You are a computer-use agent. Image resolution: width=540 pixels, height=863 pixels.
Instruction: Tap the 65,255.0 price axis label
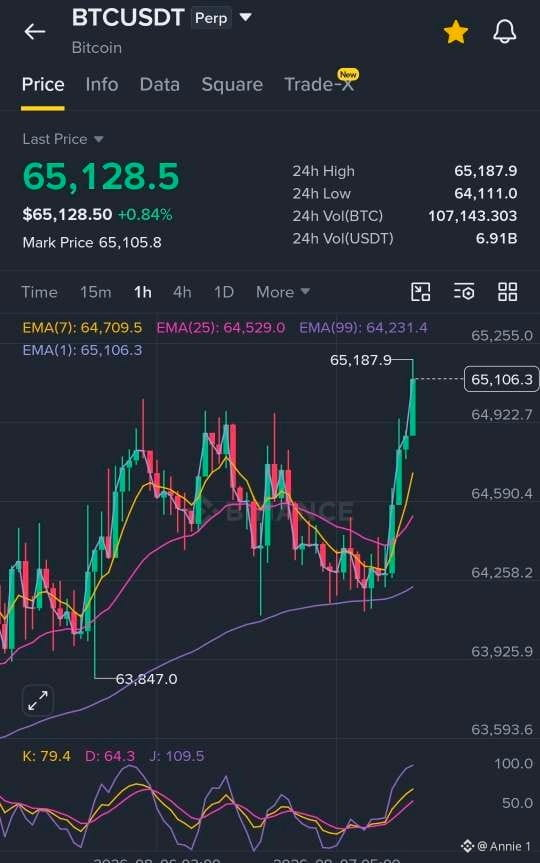(502, 336)
